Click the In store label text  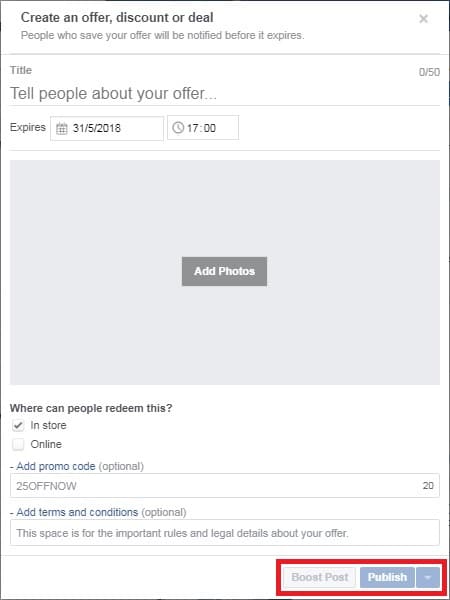pyautogui.click(x=48, y=425)
